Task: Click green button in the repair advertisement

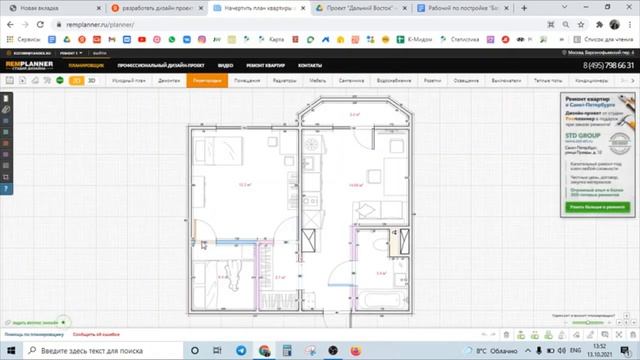Action: click(598, 207)
